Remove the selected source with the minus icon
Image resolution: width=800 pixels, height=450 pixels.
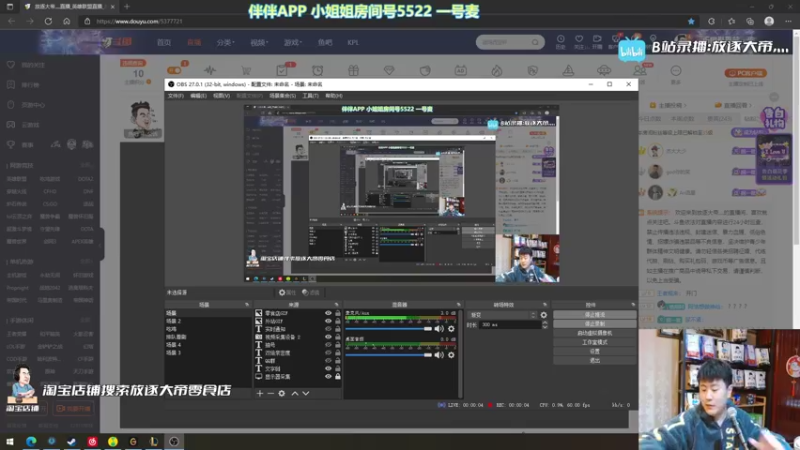pyautogui.click(x=270, y=393)
